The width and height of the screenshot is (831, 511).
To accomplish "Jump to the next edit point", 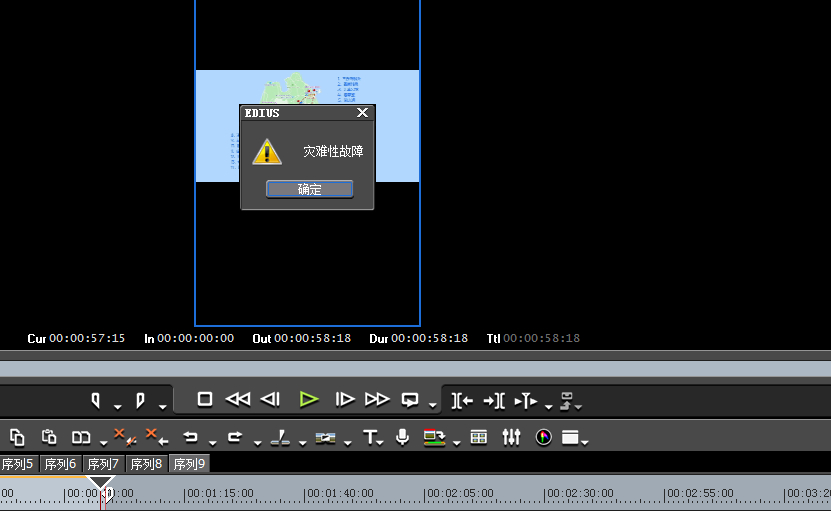I will coord(494,401).
